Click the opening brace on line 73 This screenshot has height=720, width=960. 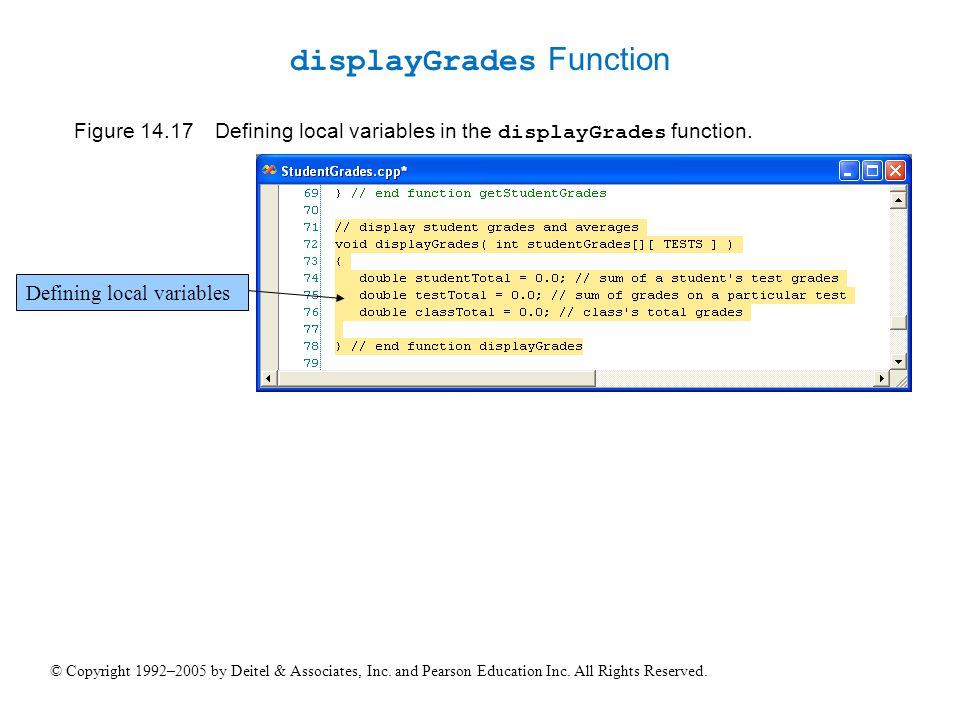(338, 261)
